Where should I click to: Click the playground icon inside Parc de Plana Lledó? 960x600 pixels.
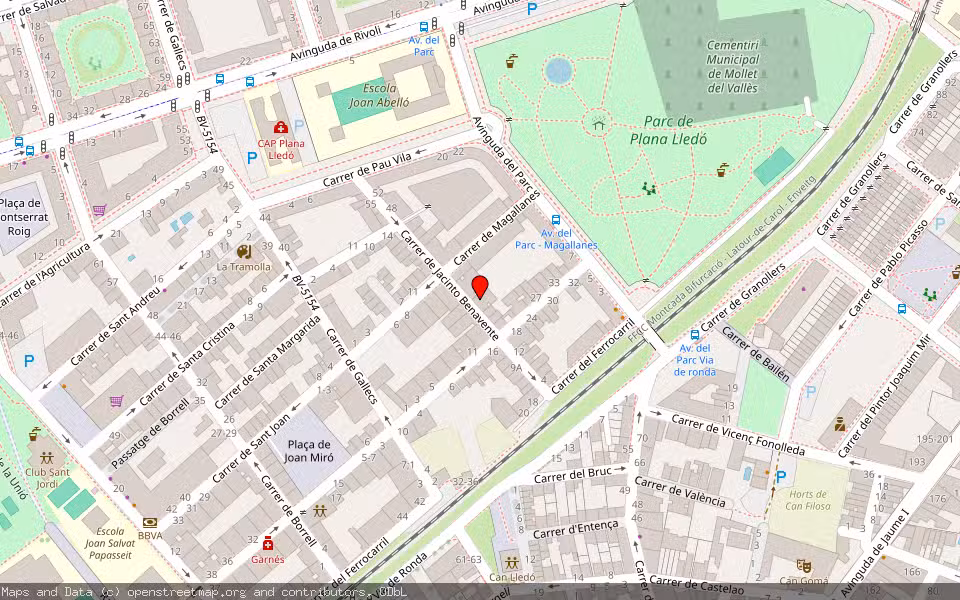point(649,189)
